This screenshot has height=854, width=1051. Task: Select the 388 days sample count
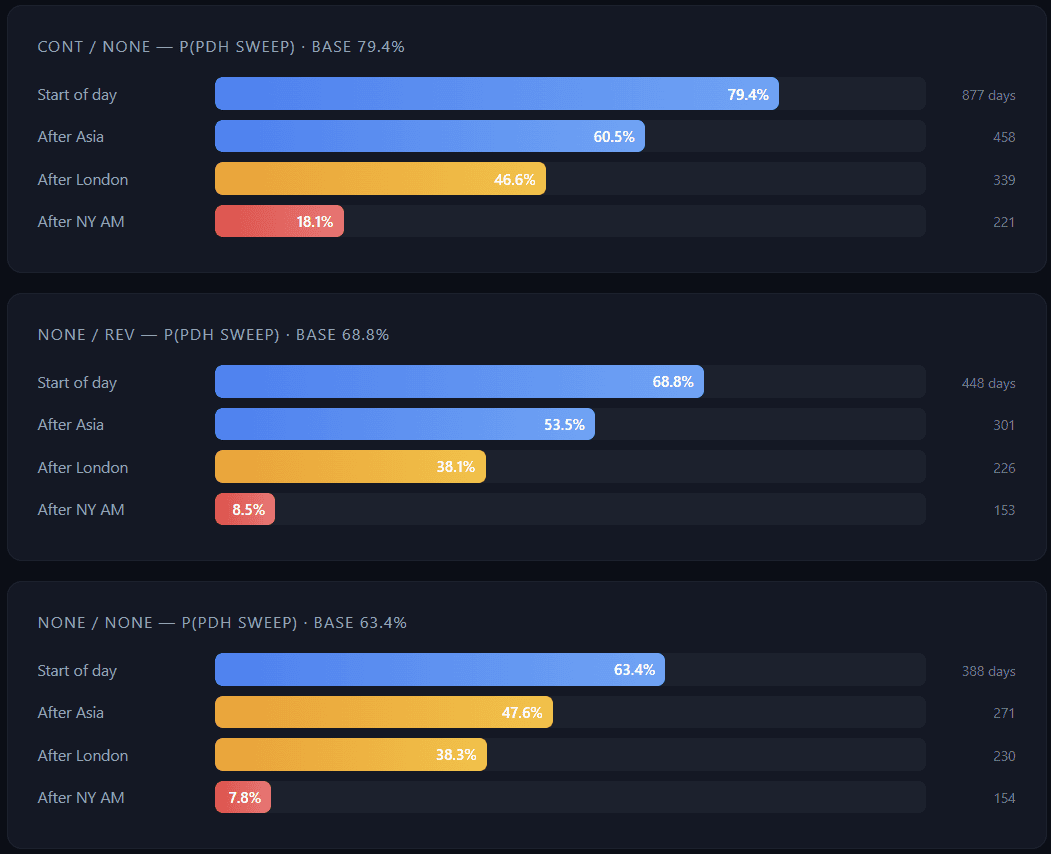pos(988,672)
